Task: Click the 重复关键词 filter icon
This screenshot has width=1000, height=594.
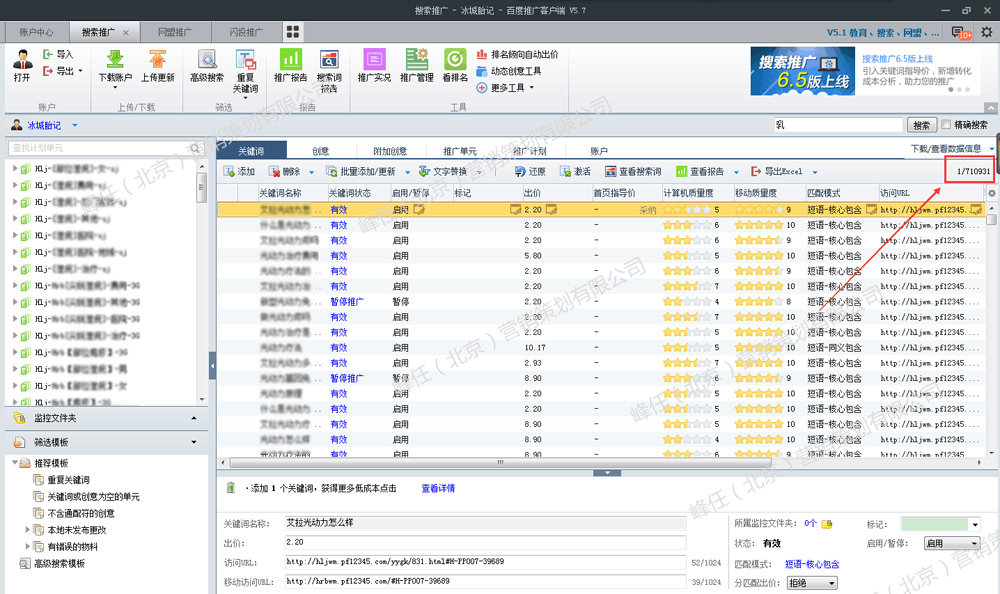Action: point(246,59)
